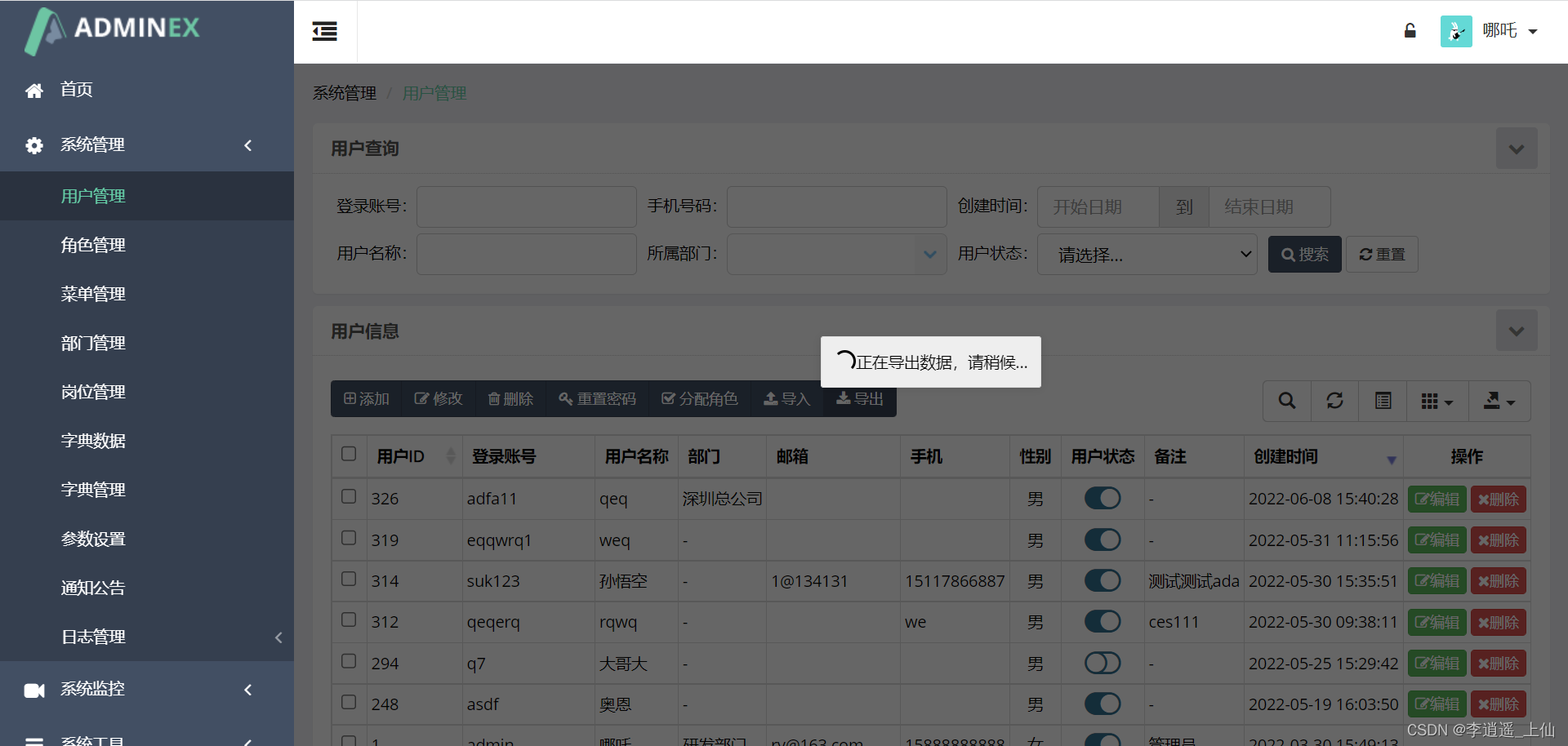Open 参数设置 in the sidebar
1568x746 pixels.
click(x=147, y=539)
